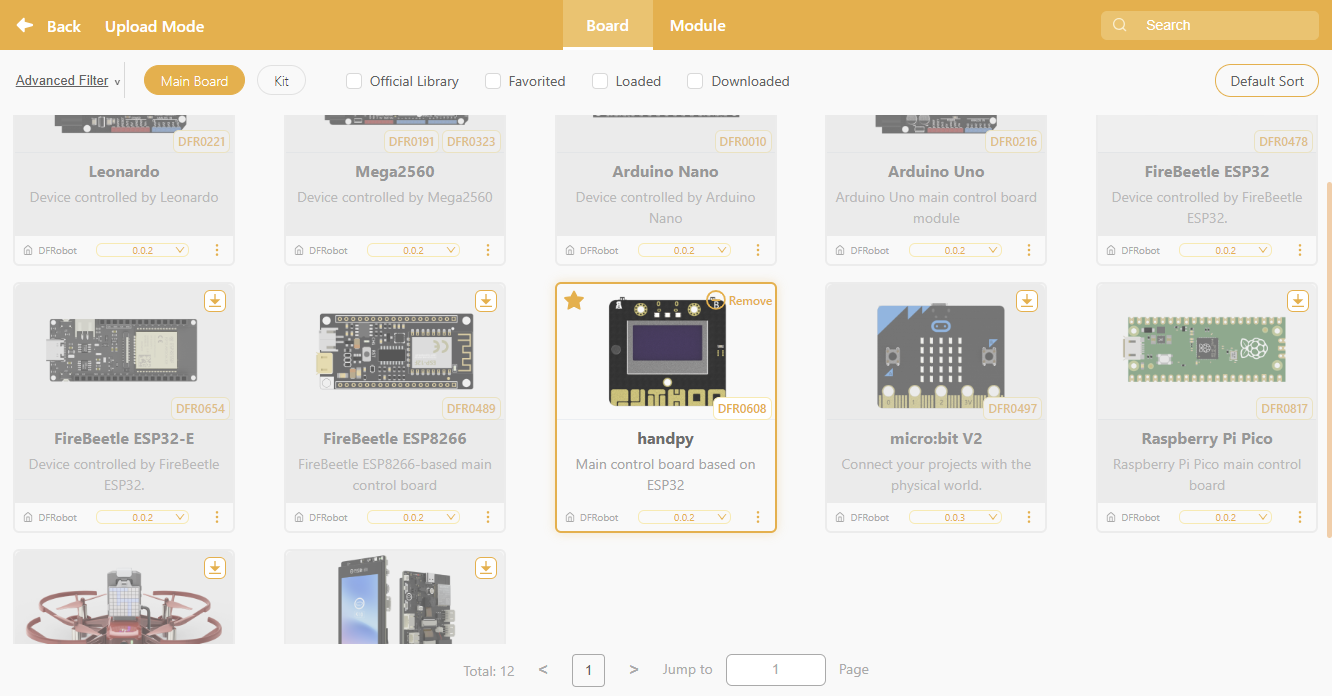Image resolution: width=1332 pixels, height=696 pixels.
Task: Open more options for FireBeetle ESP32
Action: pyautogui.click(x=1300, y=250)
